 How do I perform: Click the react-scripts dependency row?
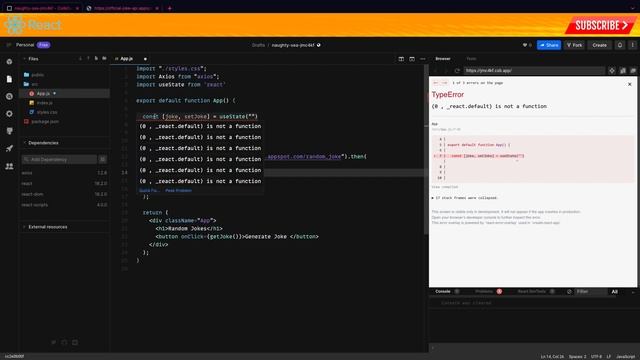(x=64, y=205)
